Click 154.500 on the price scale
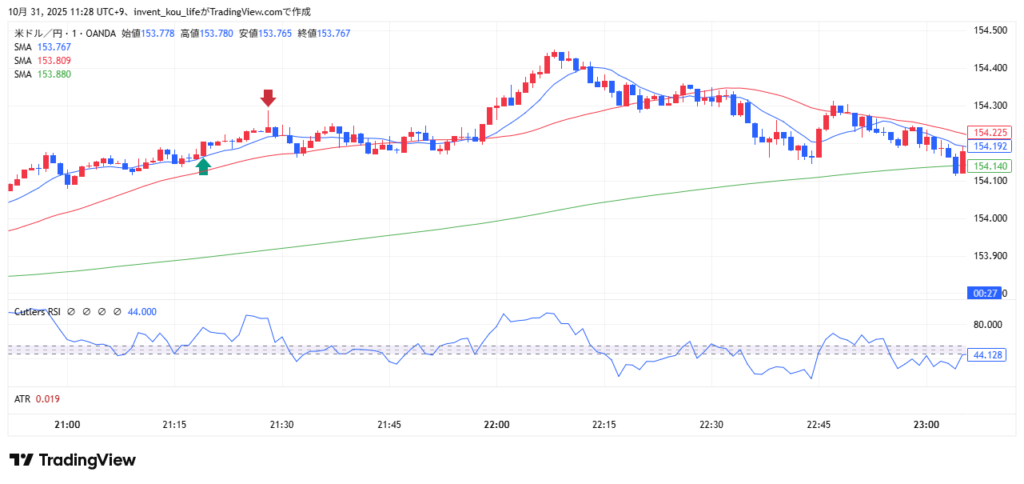1024x484 pixels. click(989, 30)
